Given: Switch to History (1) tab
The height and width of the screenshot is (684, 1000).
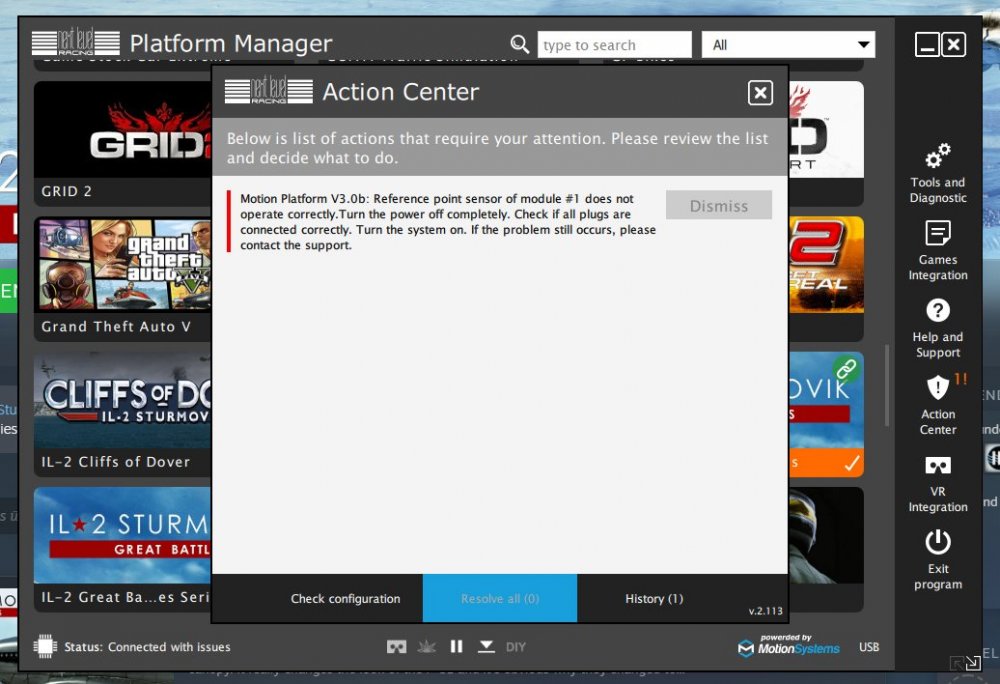Looking at the screenshot, I should (654, 599).
